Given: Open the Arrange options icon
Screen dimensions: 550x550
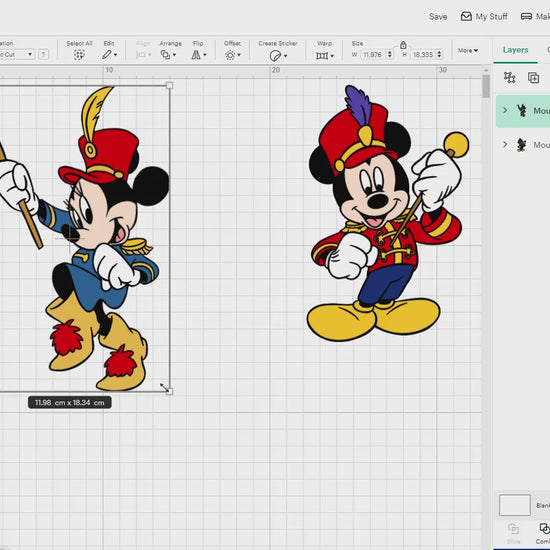Looking at the screenshot, I should 165,55.
